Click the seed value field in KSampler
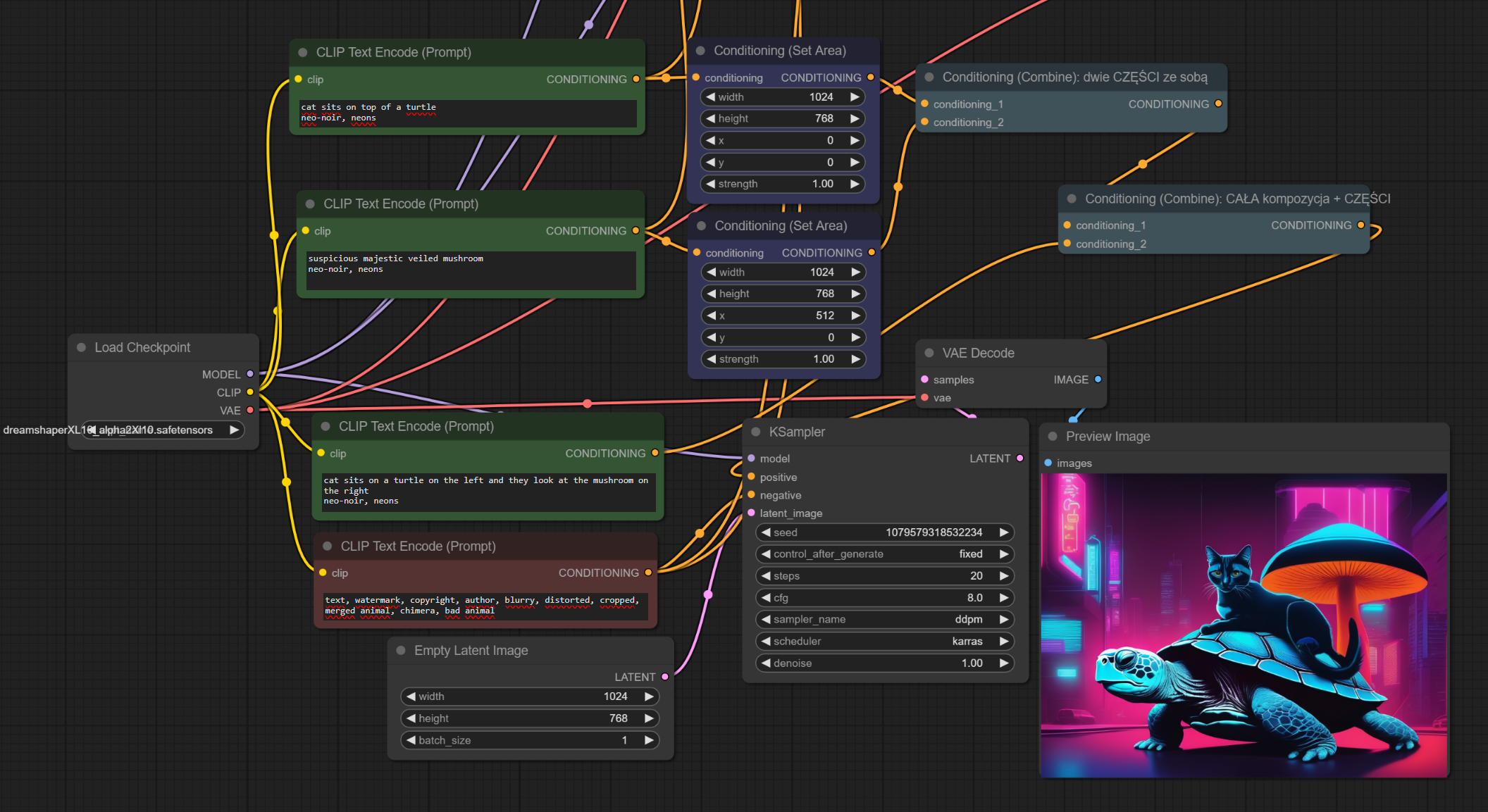 tap(885, 532)
